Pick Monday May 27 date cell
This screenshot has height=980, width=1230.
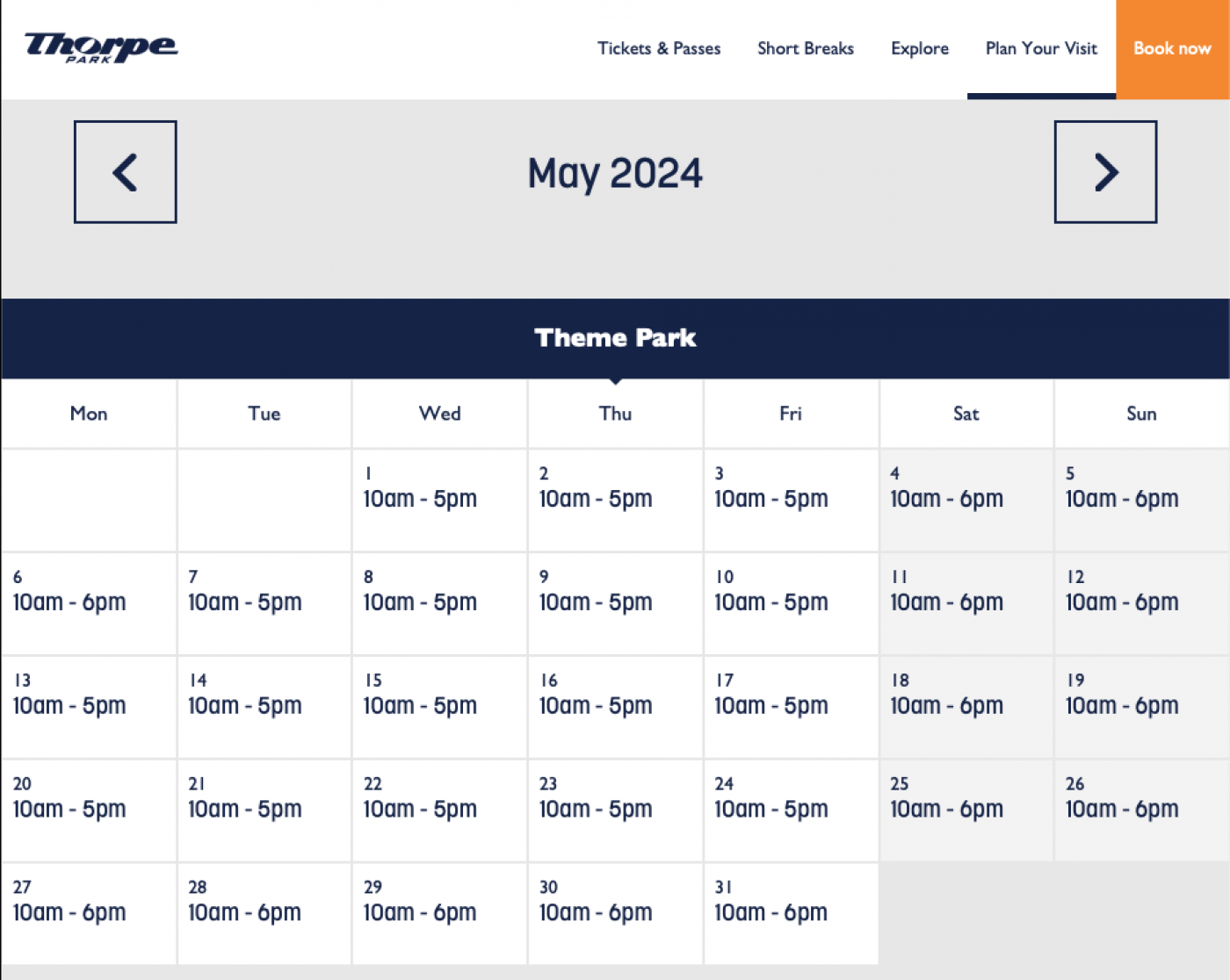(x=89, y=913)
